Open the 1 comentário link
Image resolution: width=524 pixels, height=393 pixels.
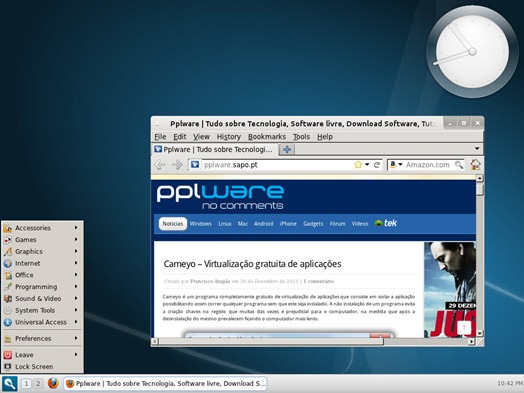pyautogui.click(x=318, y=281)
